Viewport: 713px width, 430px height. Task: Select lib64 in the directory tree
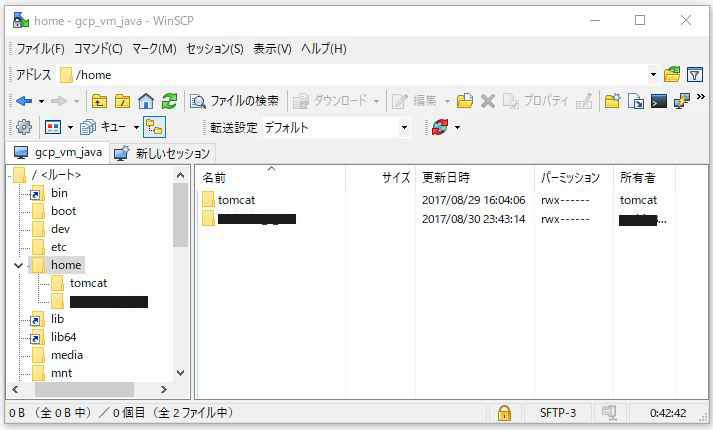point(63,337)
